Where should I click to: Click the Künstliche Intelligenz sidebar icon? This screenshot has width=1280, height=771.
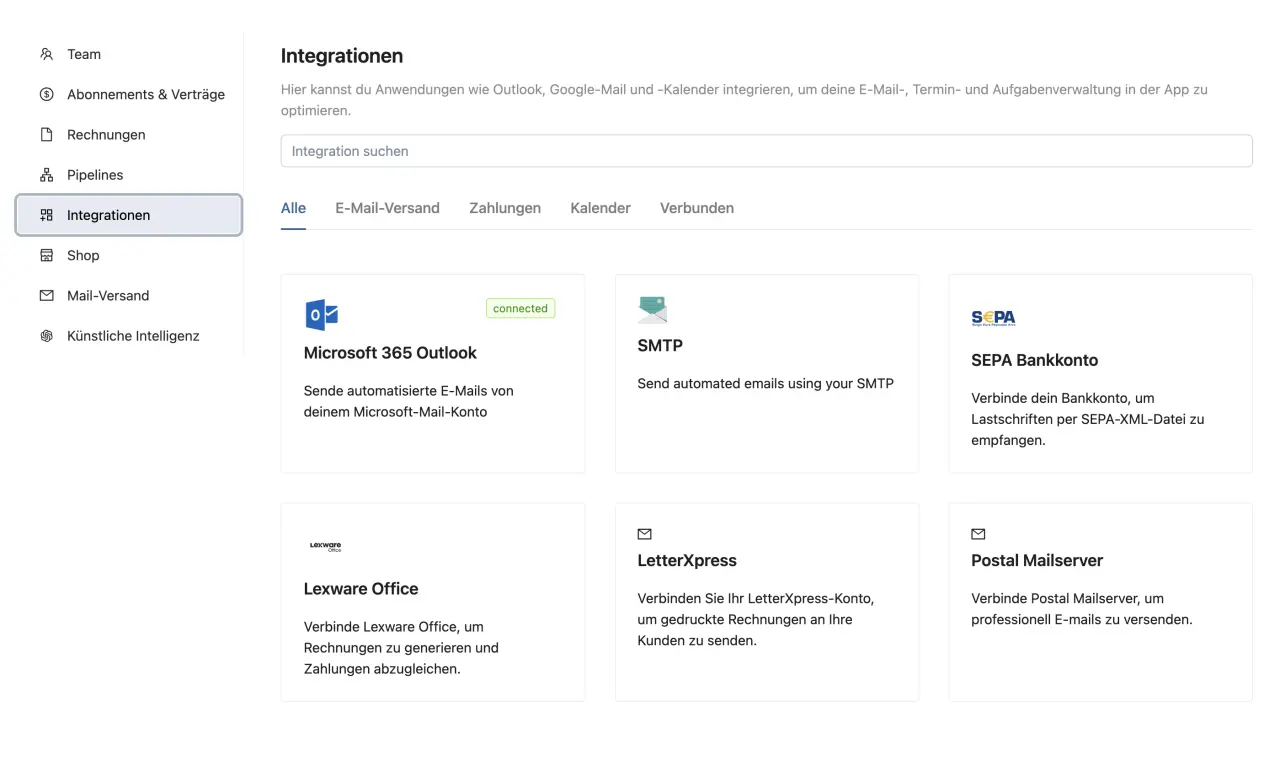point(46,336)
